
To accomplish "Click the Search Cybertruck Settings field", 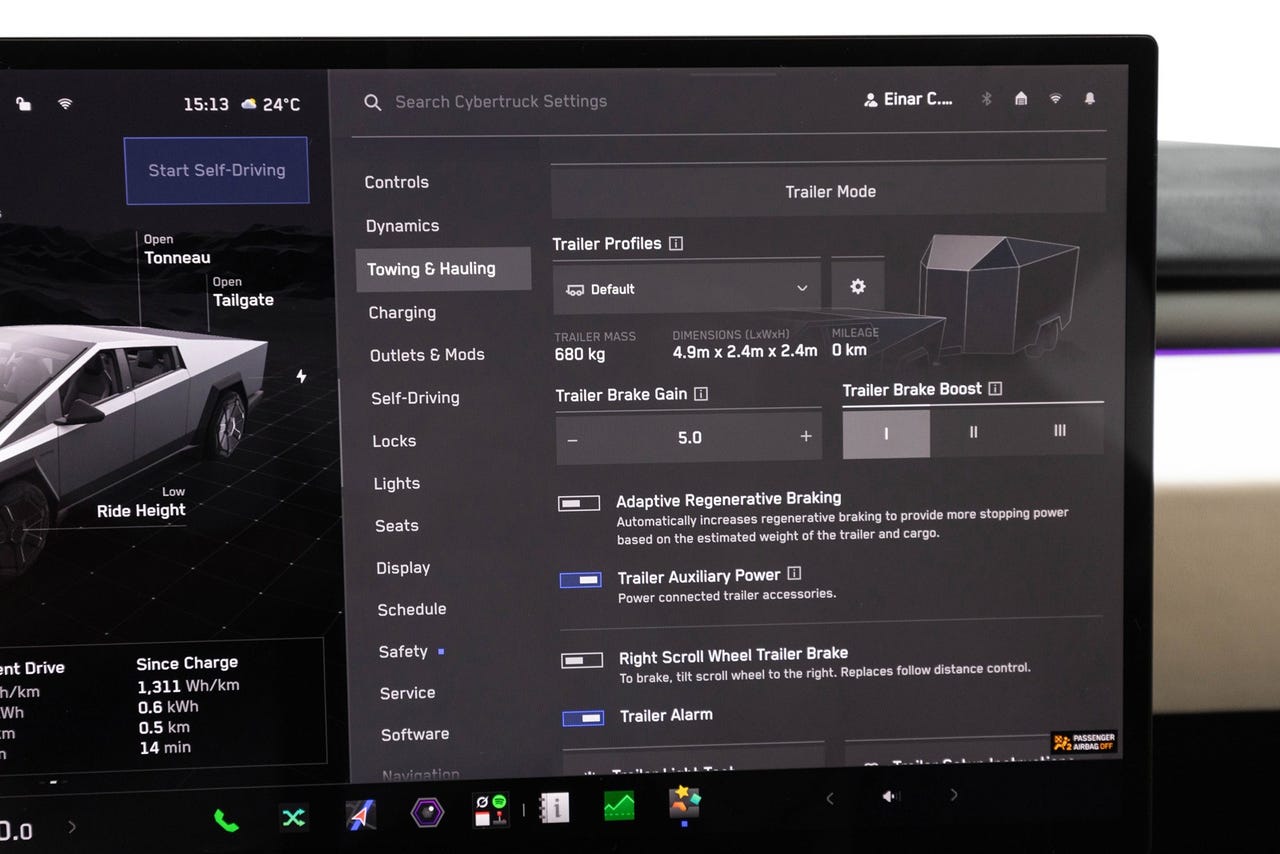I will point(501,102).
